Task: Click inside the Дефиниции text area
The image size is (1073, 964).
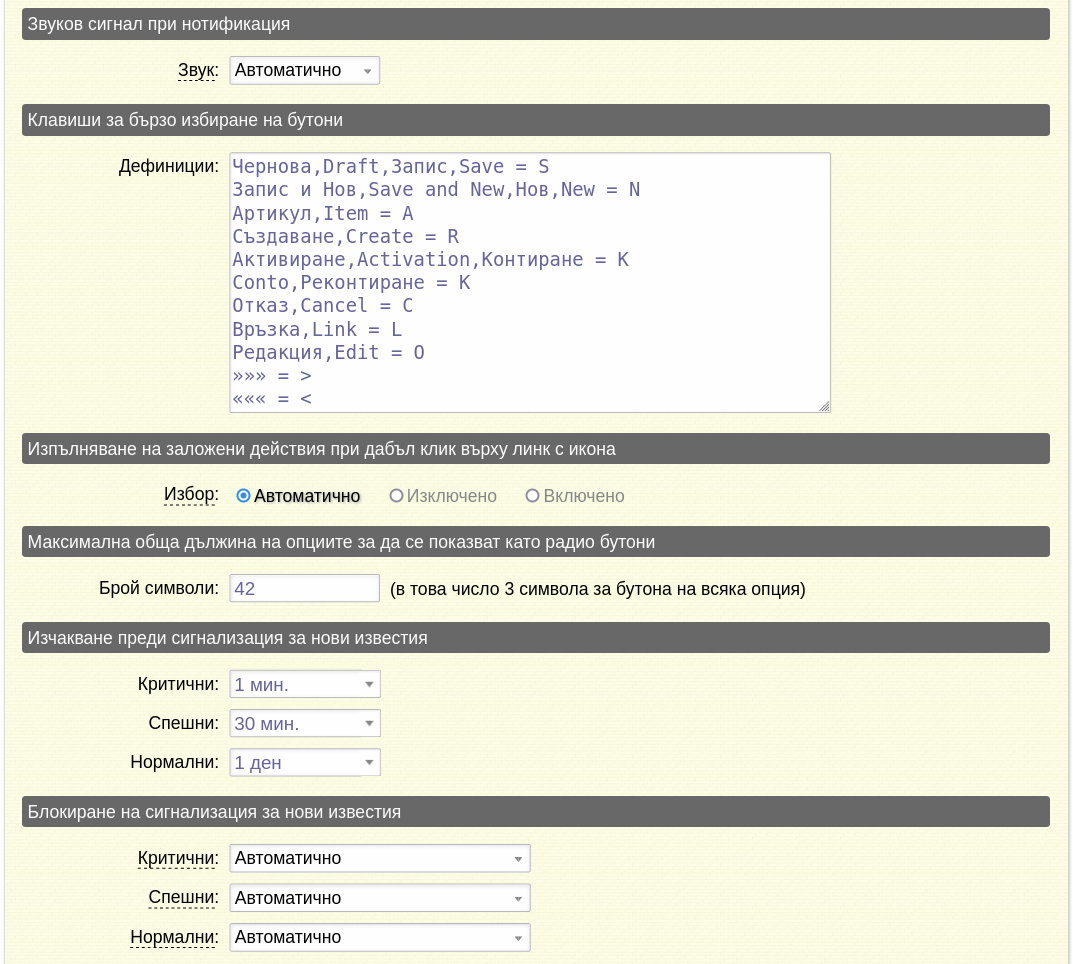Action: tap(530, 283)
